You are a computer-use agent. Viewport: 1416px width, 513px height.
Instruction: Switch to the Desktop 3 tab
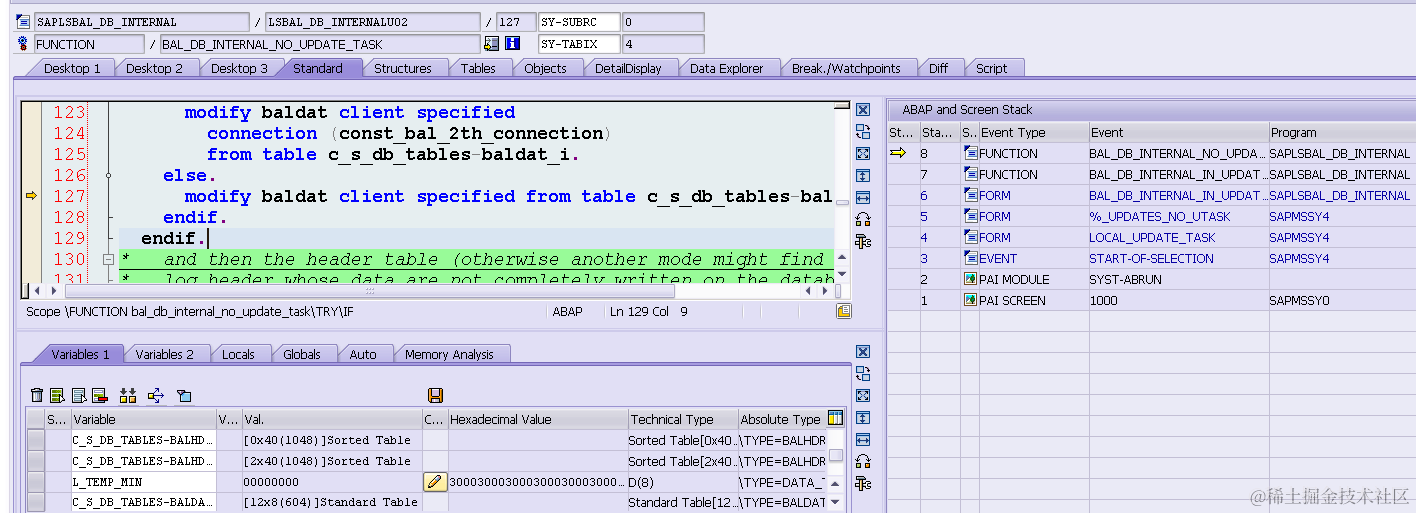[x=239, y=68]
